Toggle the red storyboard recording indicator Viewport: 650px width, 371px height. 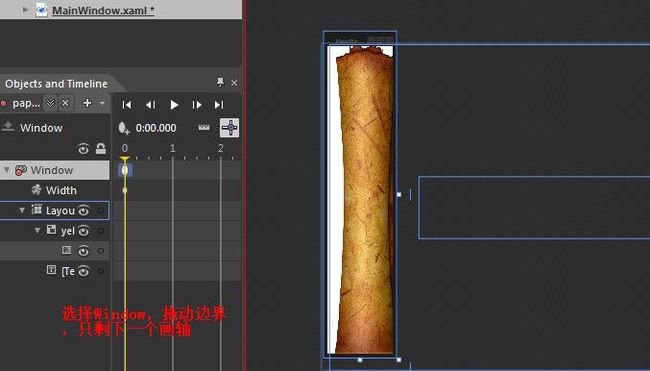[x=4, y=104]
